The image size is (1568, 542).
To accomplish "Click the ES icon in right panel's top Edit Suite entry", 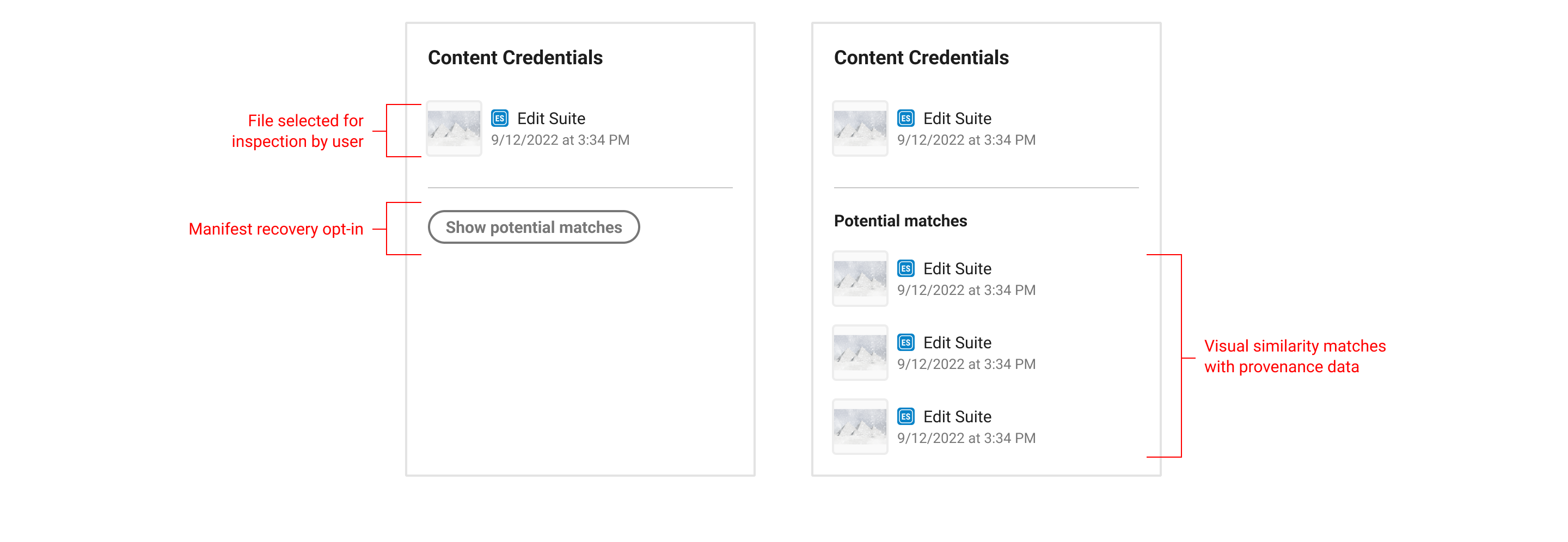I will tap(905, 118).
